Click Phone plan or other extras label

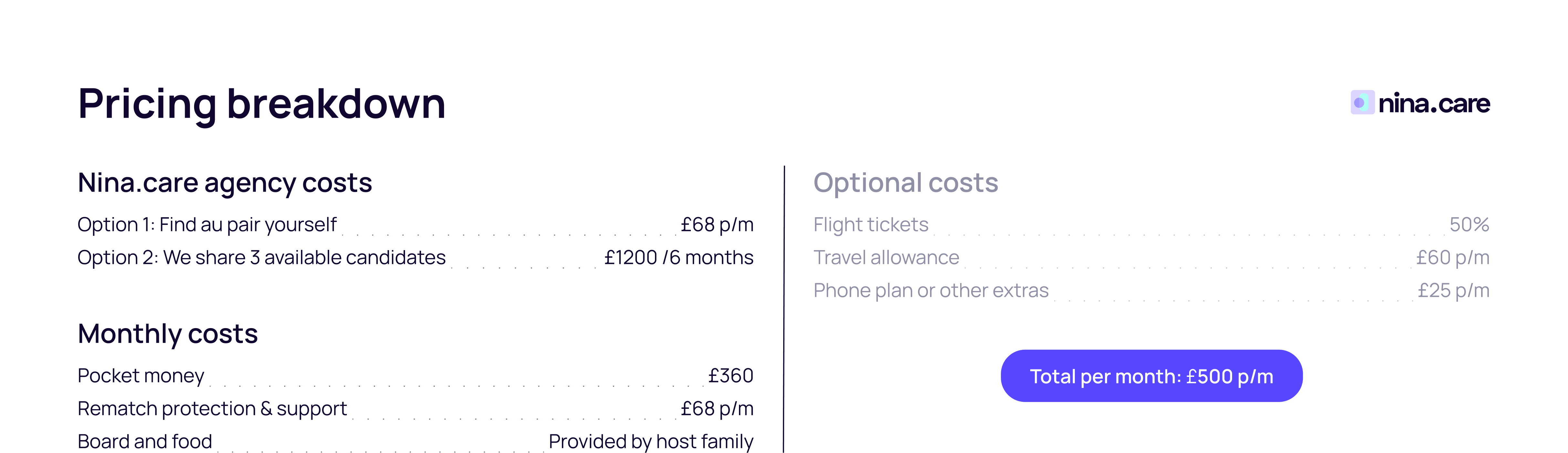click(931, 291)
